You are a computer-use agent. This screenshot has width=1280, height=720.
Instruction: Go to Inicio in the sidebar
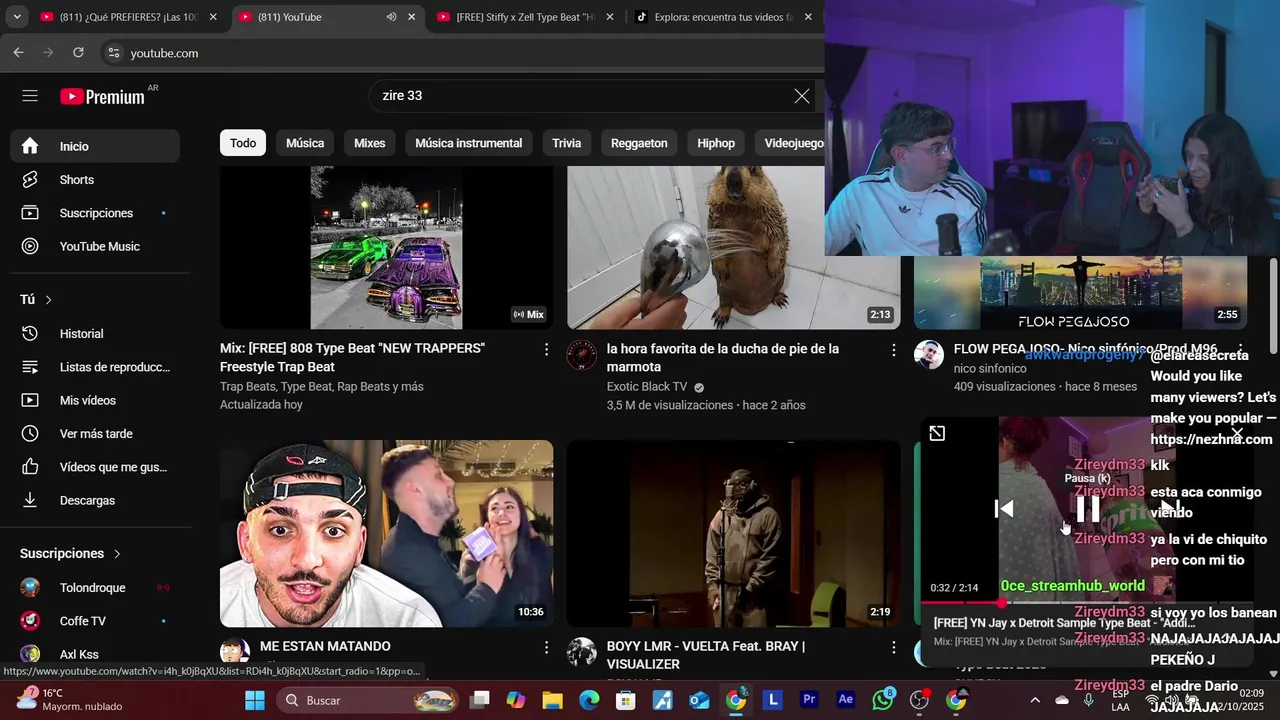(96, 146)
